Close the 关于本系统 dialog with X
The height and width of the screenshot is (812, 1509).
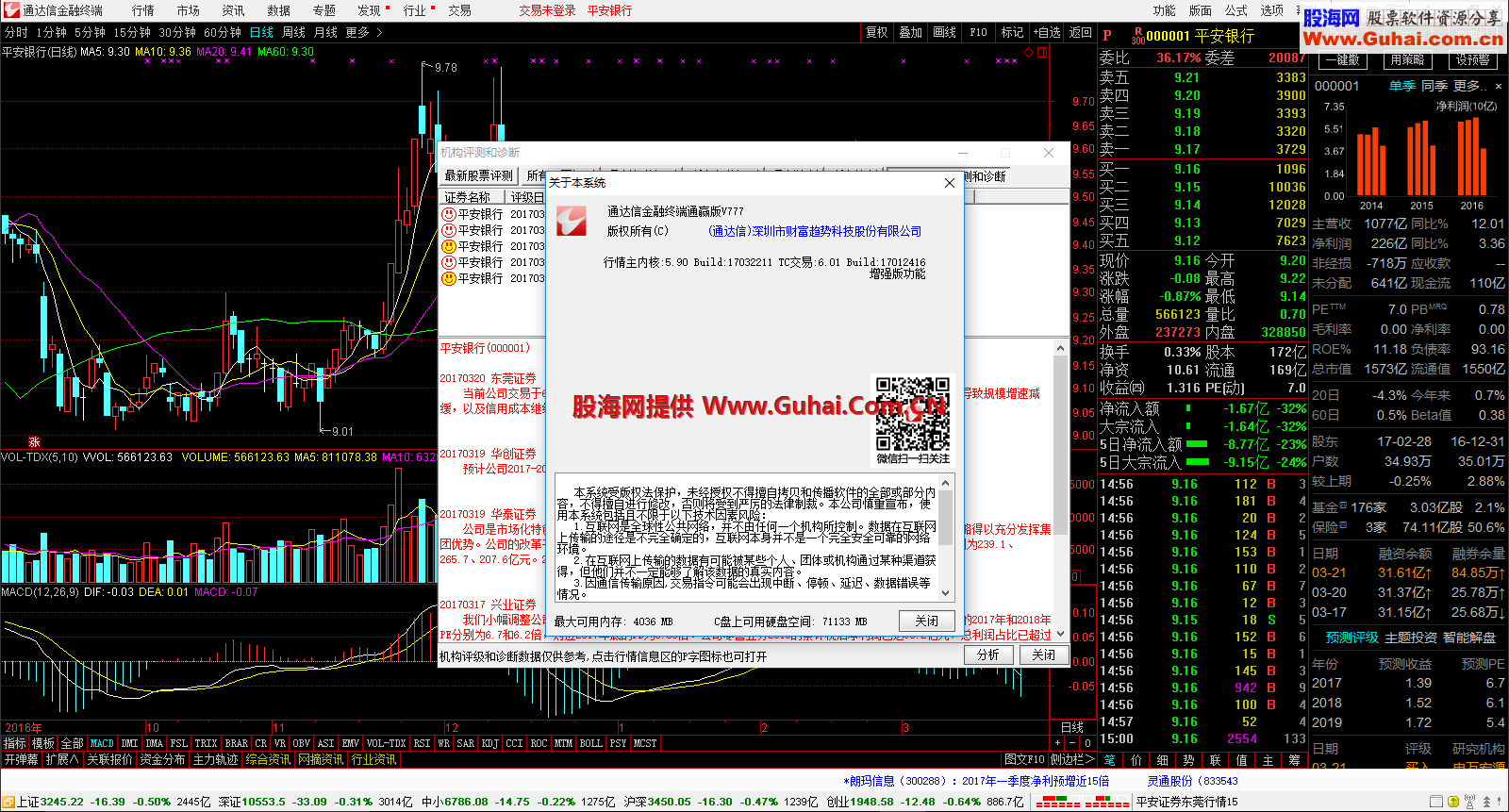pyautogui.click(x=950, y=183)
